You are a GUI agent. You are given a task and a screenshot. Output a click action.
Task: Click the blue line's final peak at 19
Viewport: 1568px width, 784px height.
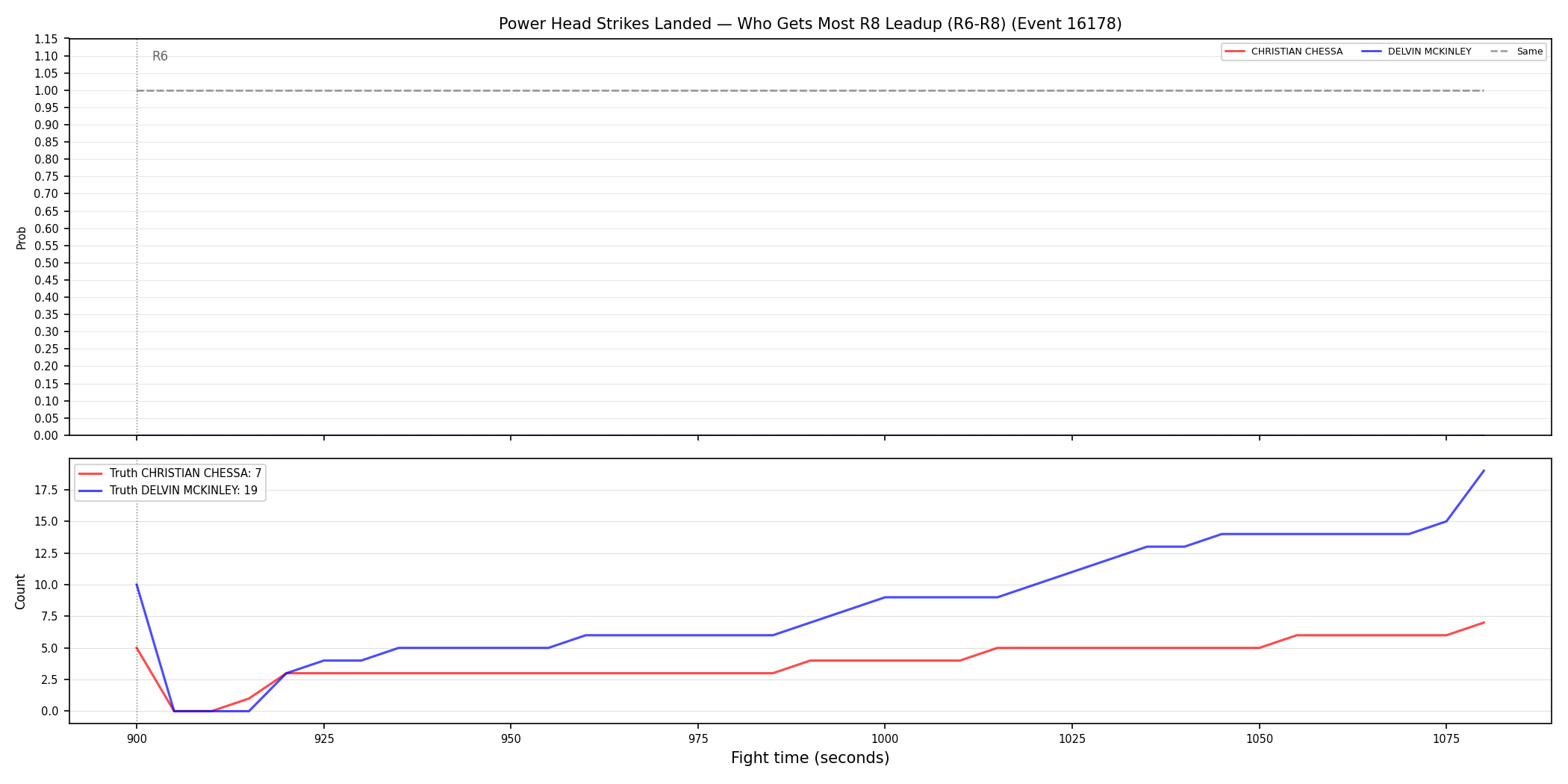1484,470
